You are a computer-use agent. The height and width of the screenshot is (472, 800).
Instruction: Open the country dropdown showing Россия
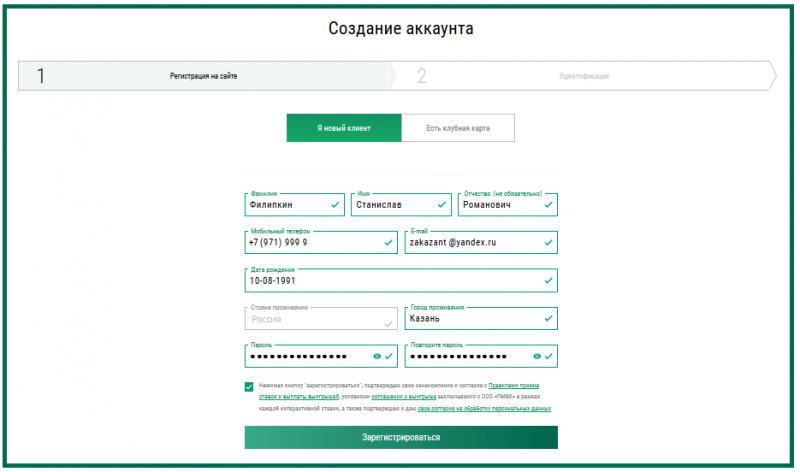click(321, 319)
